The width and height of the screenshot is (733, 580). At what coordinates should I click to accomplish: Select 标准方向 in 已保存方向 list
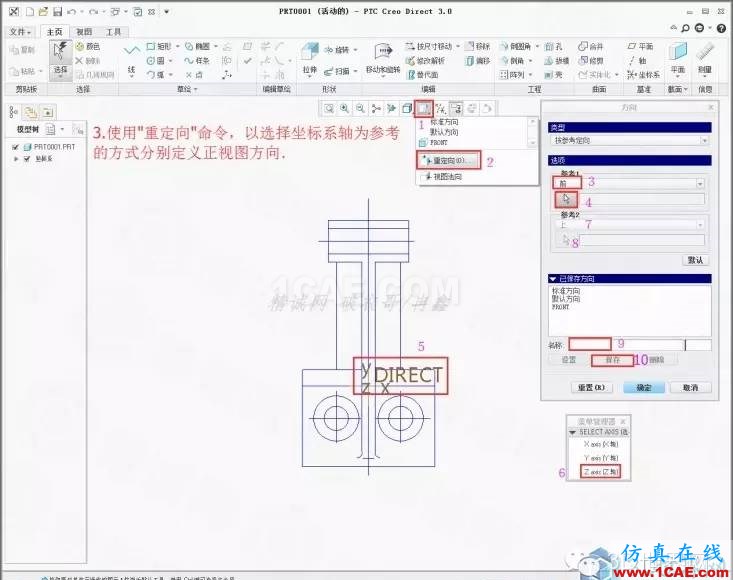click(x=566, y=291)
